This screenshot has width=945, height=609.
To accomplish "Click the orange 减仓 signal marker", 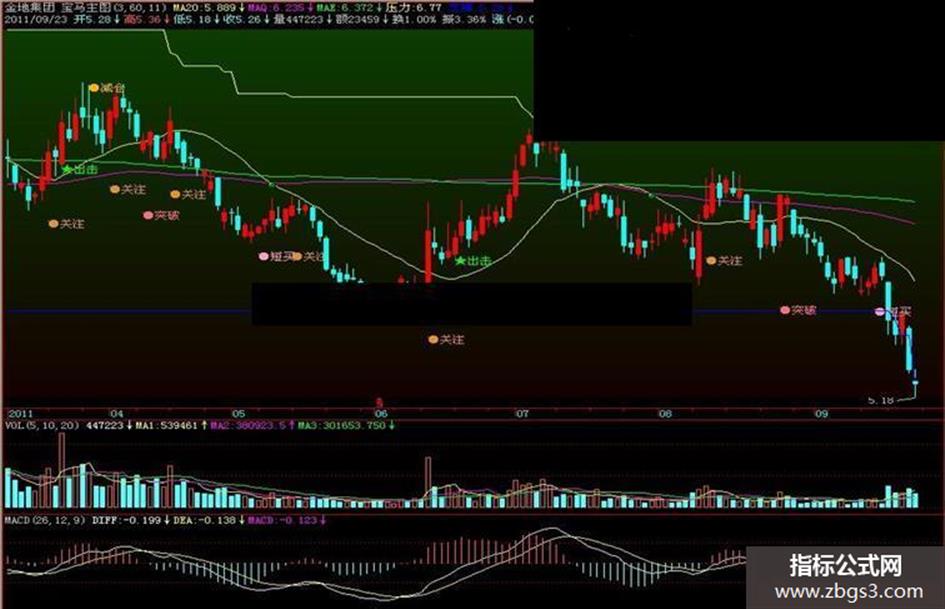I will click(x=107, y=88).
